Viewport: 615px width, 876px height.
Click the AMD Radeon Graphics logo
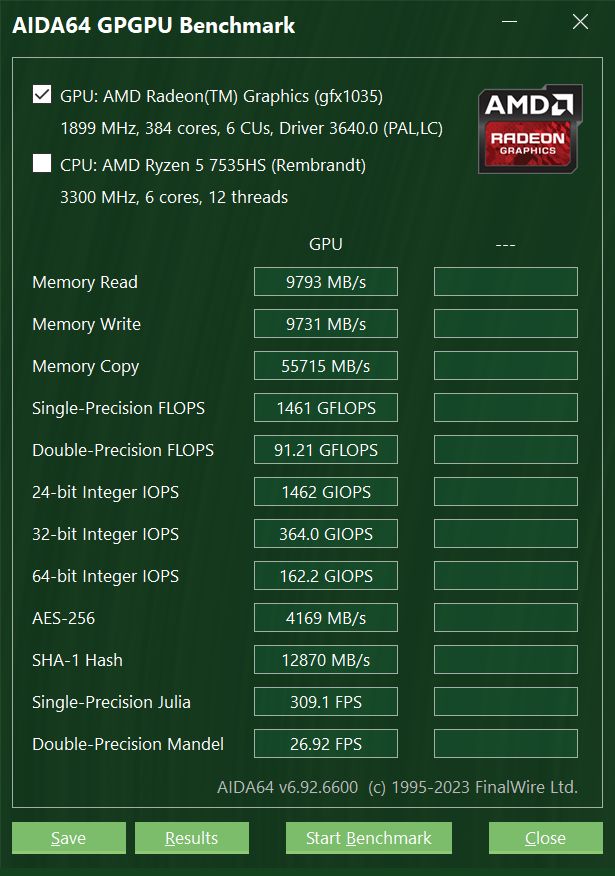pos(529,130)
